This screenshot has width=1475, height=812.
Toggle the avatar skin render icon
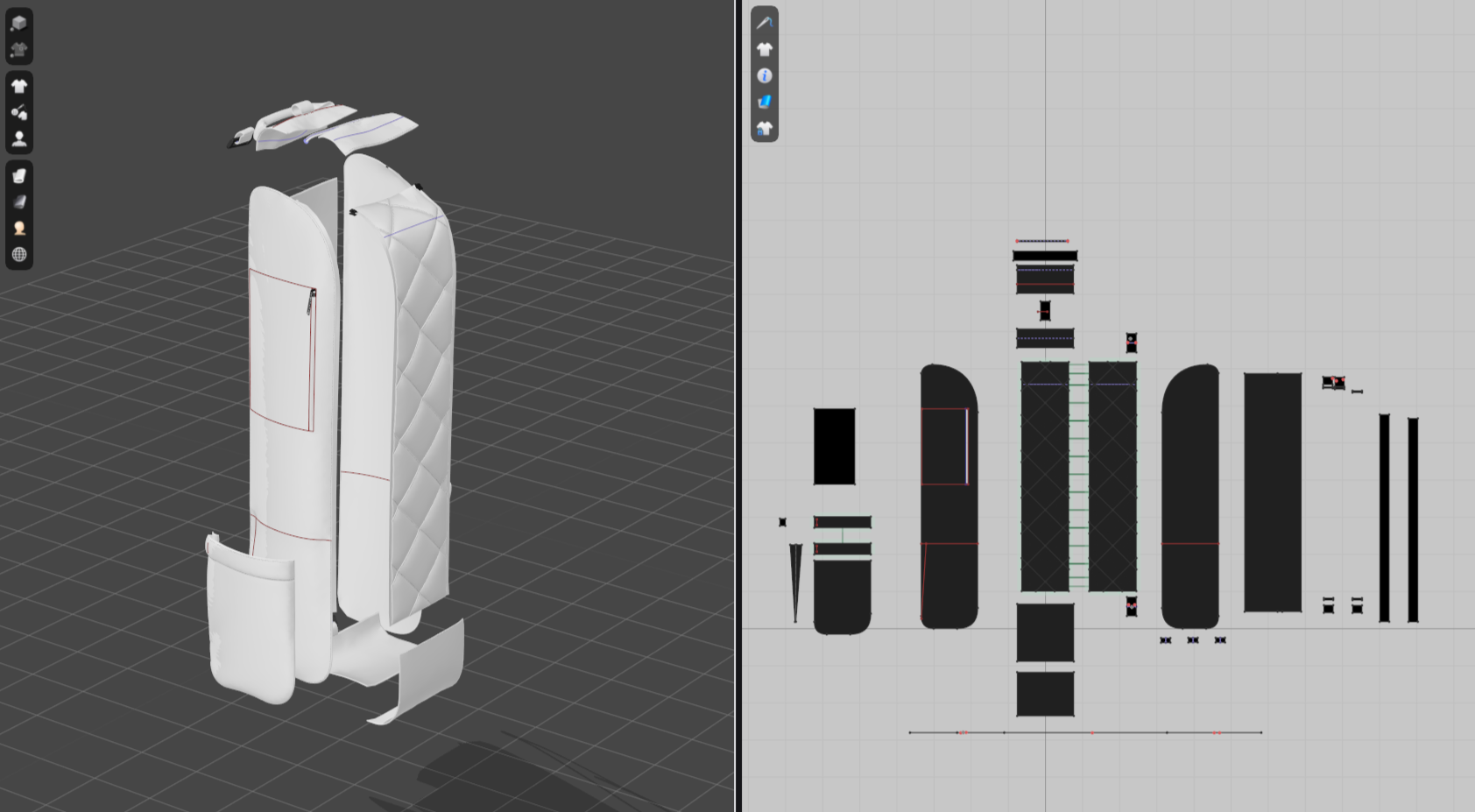click(19, 228)
